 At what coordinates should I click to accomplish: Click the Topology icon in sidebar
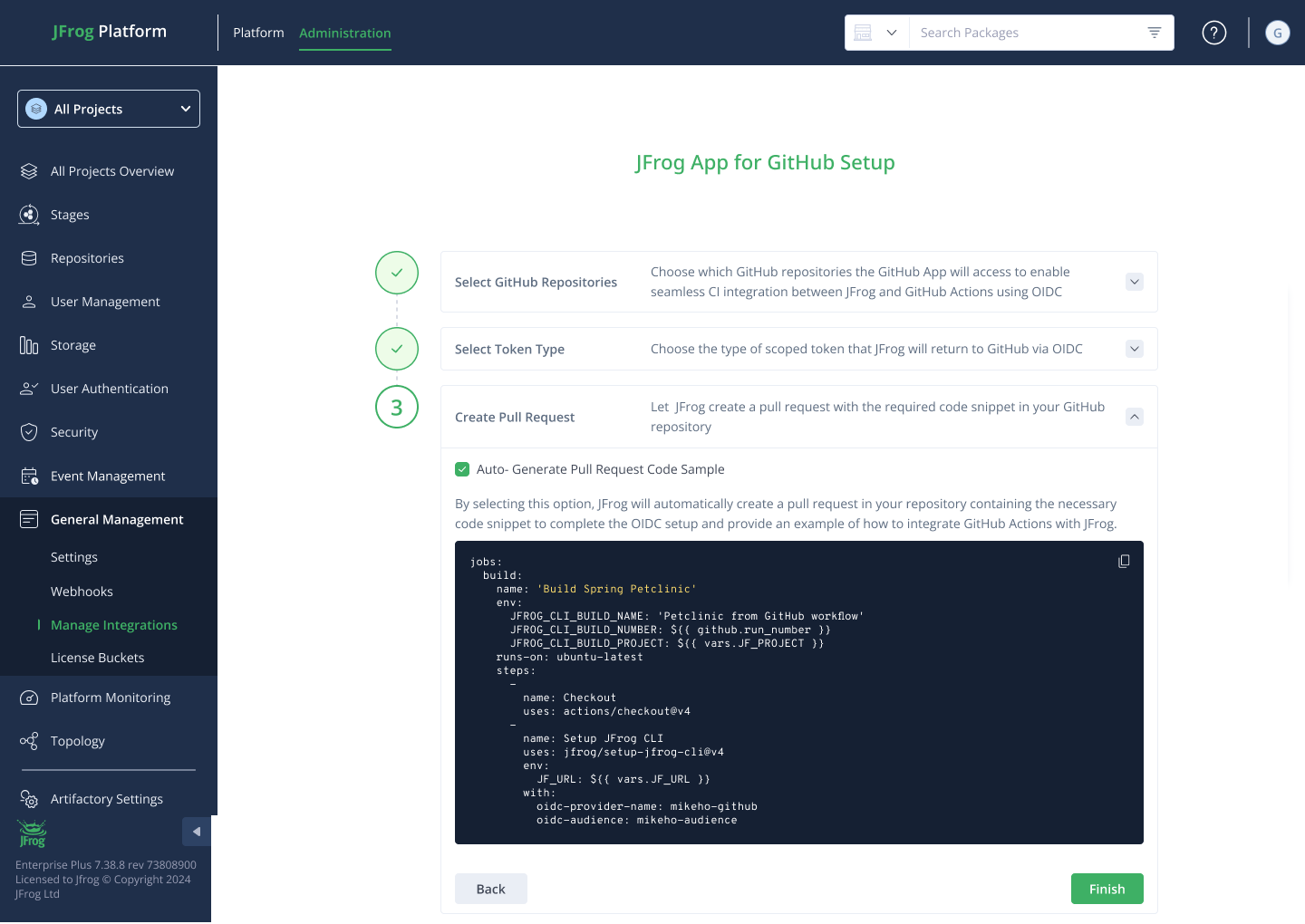pyautogui.click(x=29, y=741)
